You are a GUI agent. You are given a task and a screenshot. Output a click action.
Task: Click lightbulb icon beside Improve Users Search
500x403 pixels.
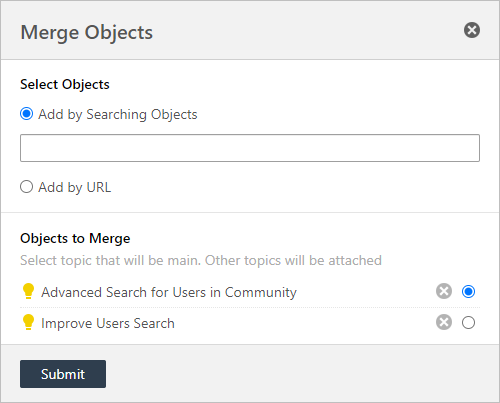28,322
